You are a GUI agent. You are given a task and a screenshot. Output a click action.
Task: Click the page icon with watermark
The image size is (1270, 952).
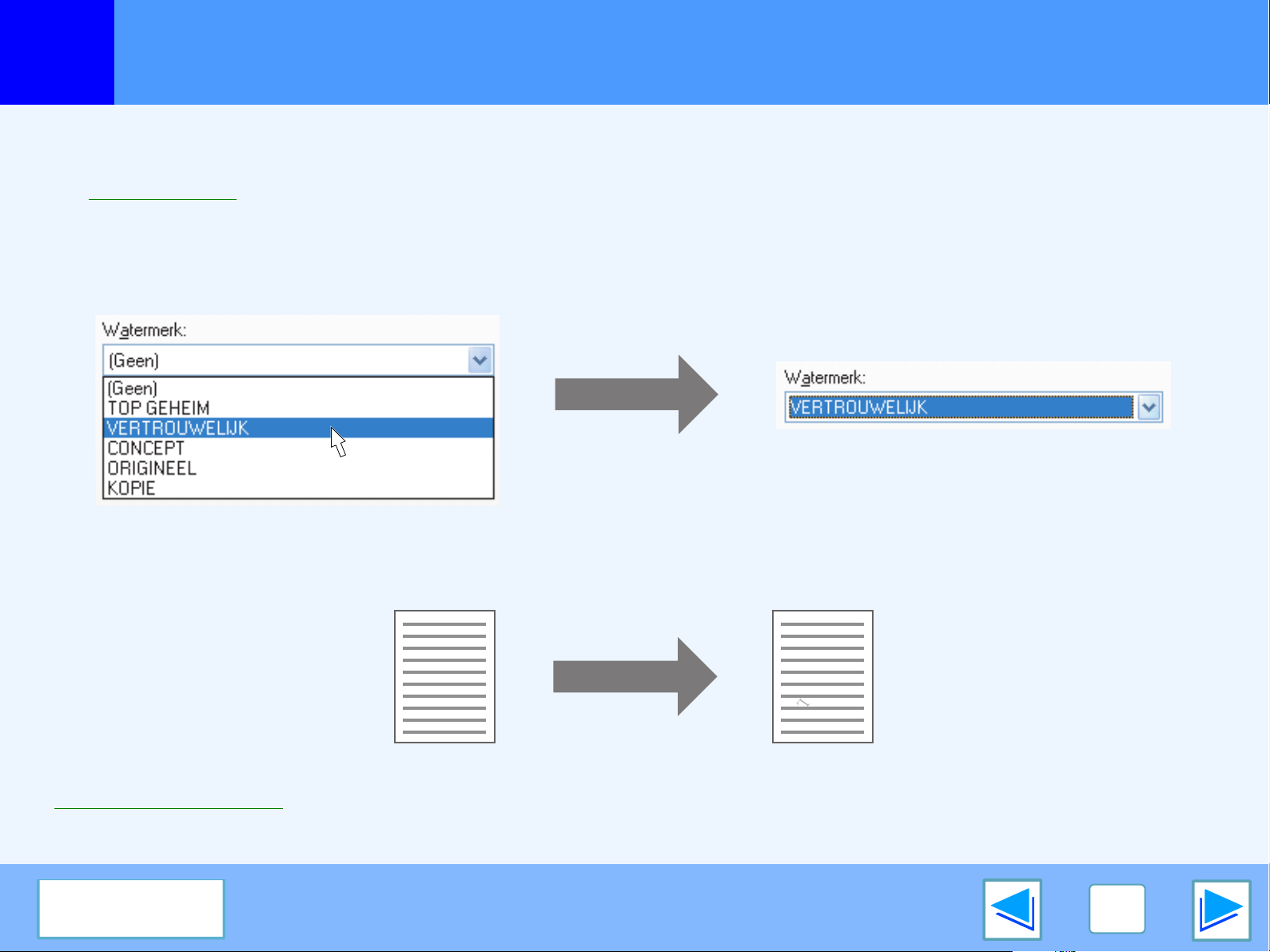[x=822, y=676]
